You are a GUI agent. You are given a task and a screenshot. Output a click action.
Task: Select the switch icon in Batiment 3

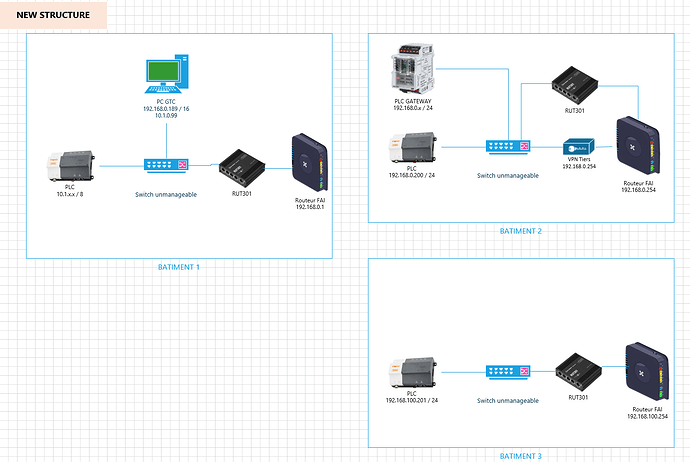(508, 372)
